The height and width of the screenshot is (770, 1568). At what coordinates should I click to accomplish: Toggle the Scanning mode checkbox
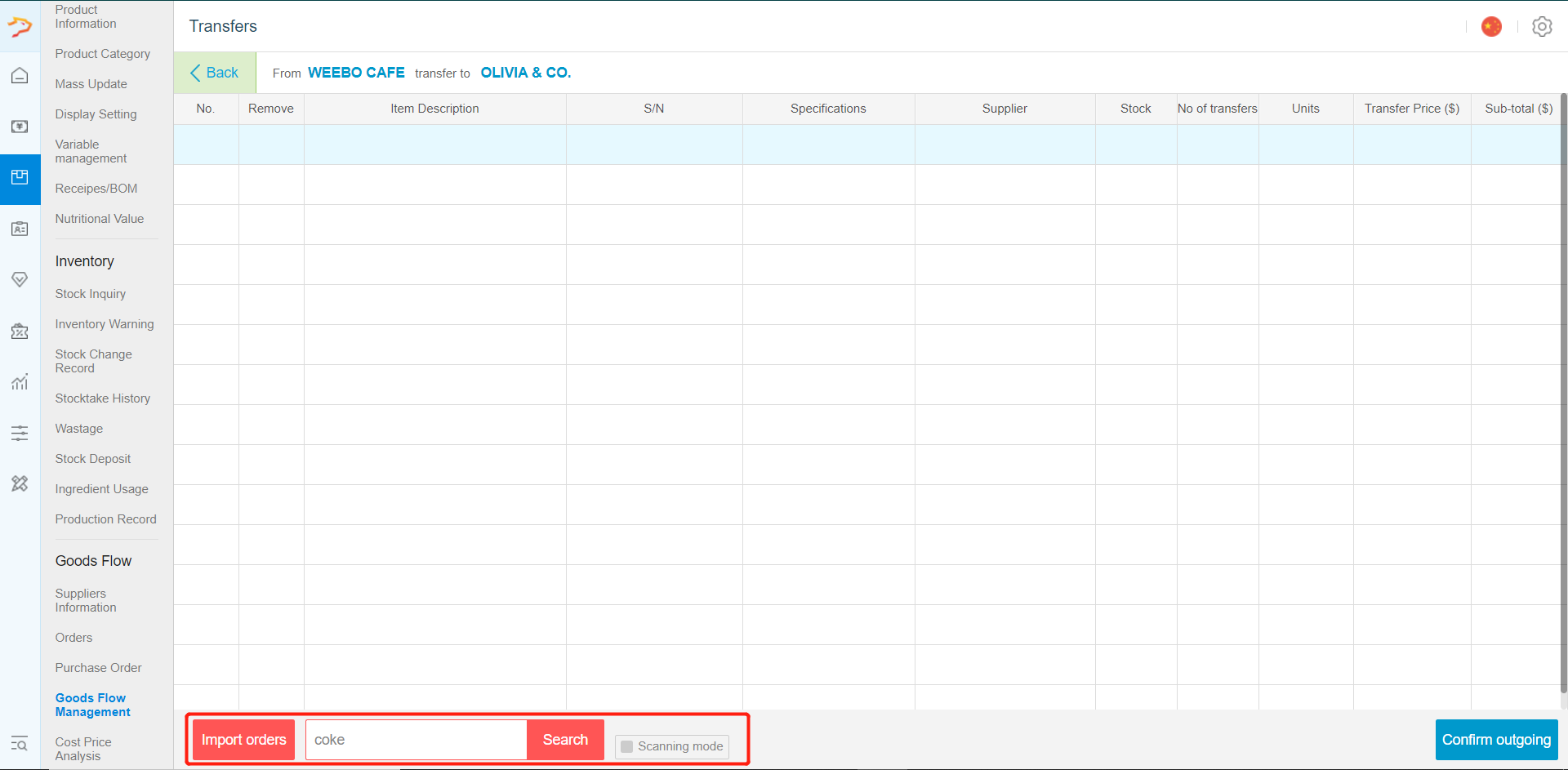coord(627,746)
